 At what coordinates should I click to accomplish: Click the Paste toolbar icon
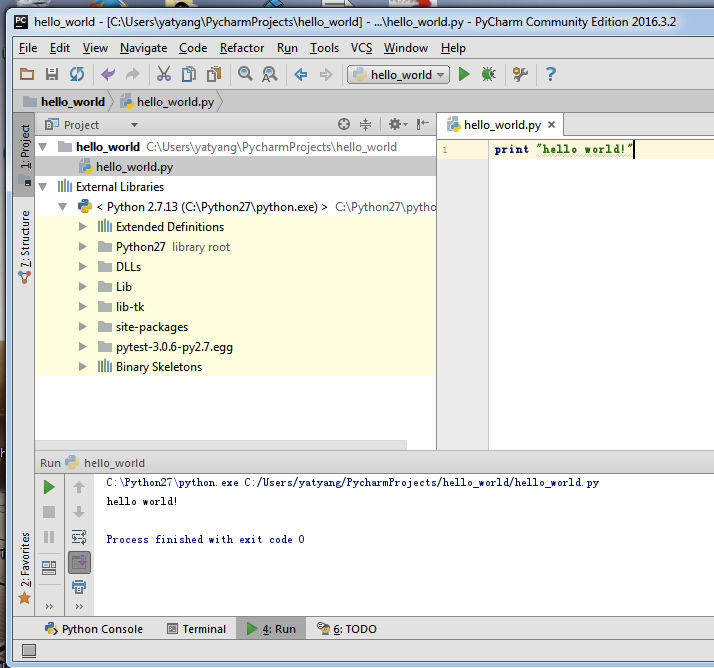(214, 74)
